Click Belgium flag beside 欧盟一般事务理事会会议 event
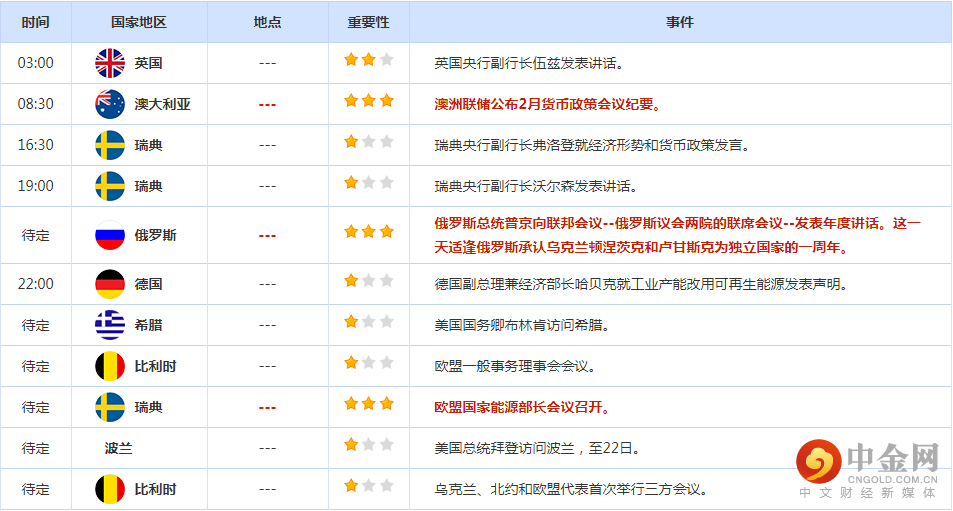Image resolution: width=953 pixels, height=511 pixels. coord(109,366)
